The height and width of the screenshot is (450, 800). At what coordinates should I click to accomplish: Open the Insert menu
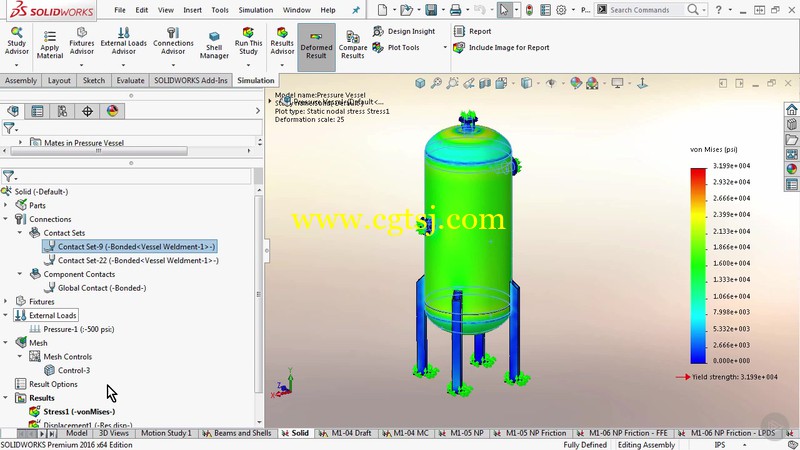click(192, 10)
